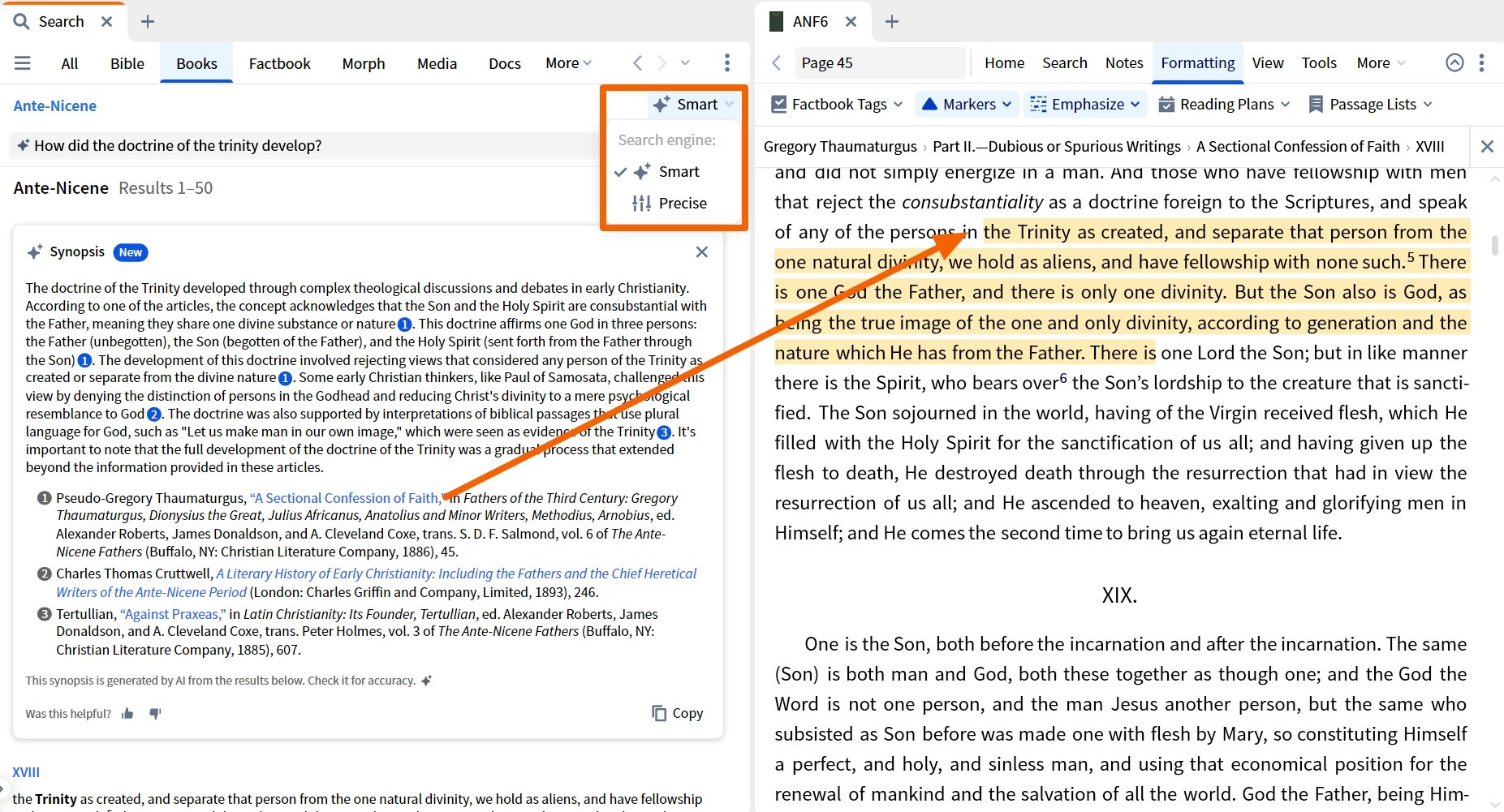Viewport: 1504px width, 812px height.
Task: Close the ANF6 tab
Action: click(x=851, y=22)
